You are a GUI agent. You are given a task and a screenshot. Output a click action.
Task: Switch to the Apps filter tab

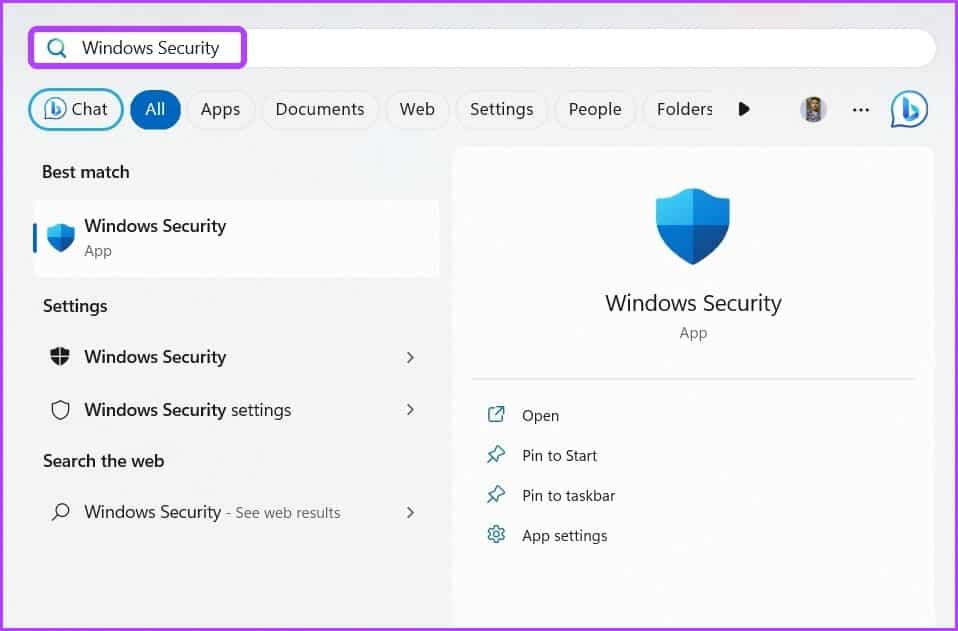coord(220,109)
